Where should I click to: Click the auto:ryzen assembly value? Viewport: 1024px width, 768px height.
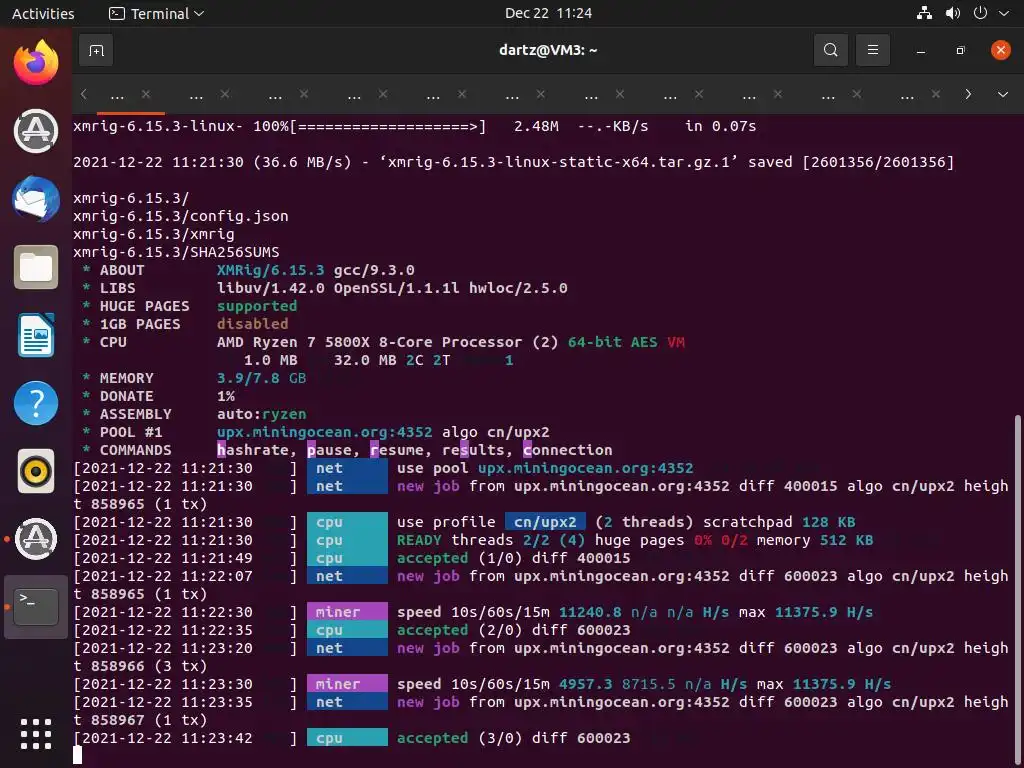(261, 414)
